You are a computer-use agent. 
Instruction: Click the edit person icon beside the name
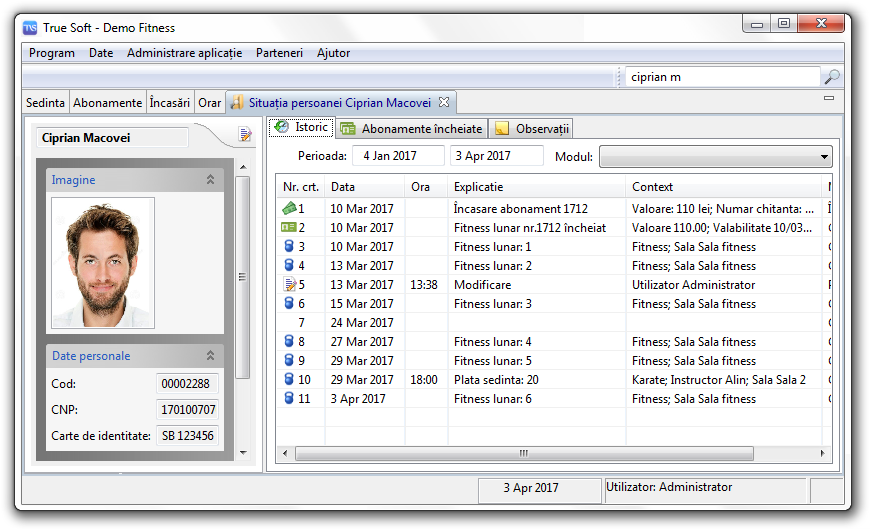point(246,135)
